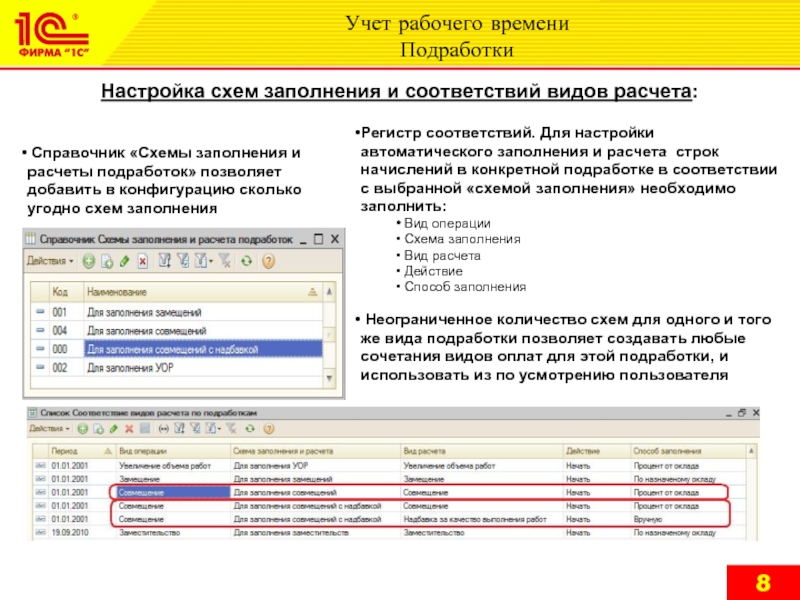Expand filter history dropdown arrow in Список toolbar
The image size is (800, 600).
pos(219,429)
